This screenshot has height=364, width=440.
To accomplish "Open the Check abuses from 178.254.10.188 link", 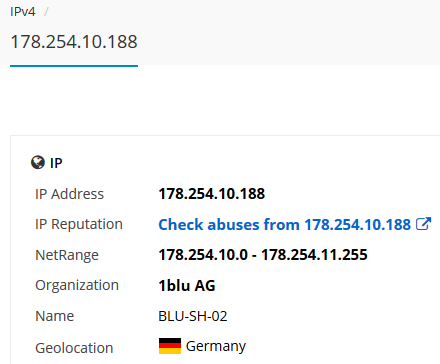I will [x=285, y=224].
